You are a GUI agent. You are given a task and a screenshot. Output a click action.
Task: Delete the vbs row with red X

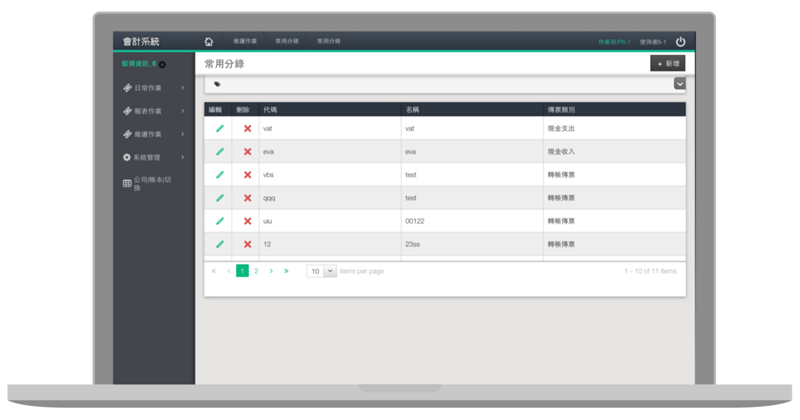click(x=247, y=175)
